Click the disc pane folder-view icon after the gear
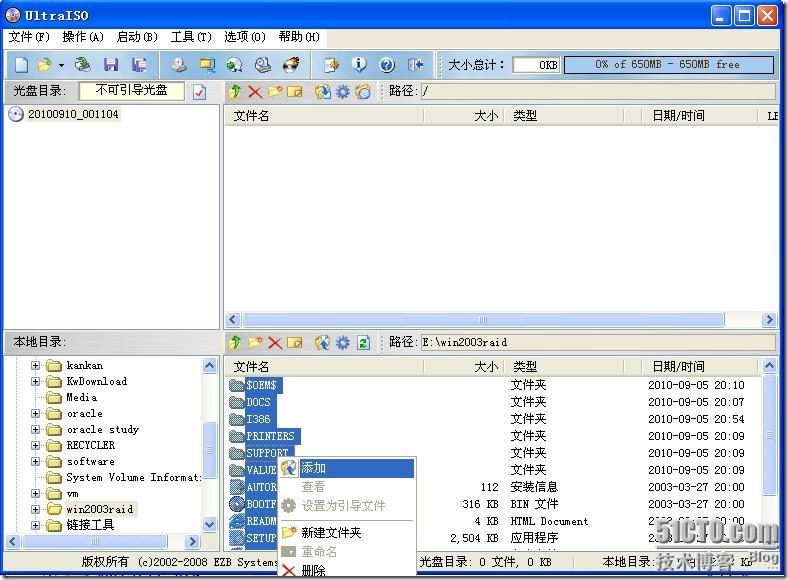788x580 pixels. (x=363, y=91)
